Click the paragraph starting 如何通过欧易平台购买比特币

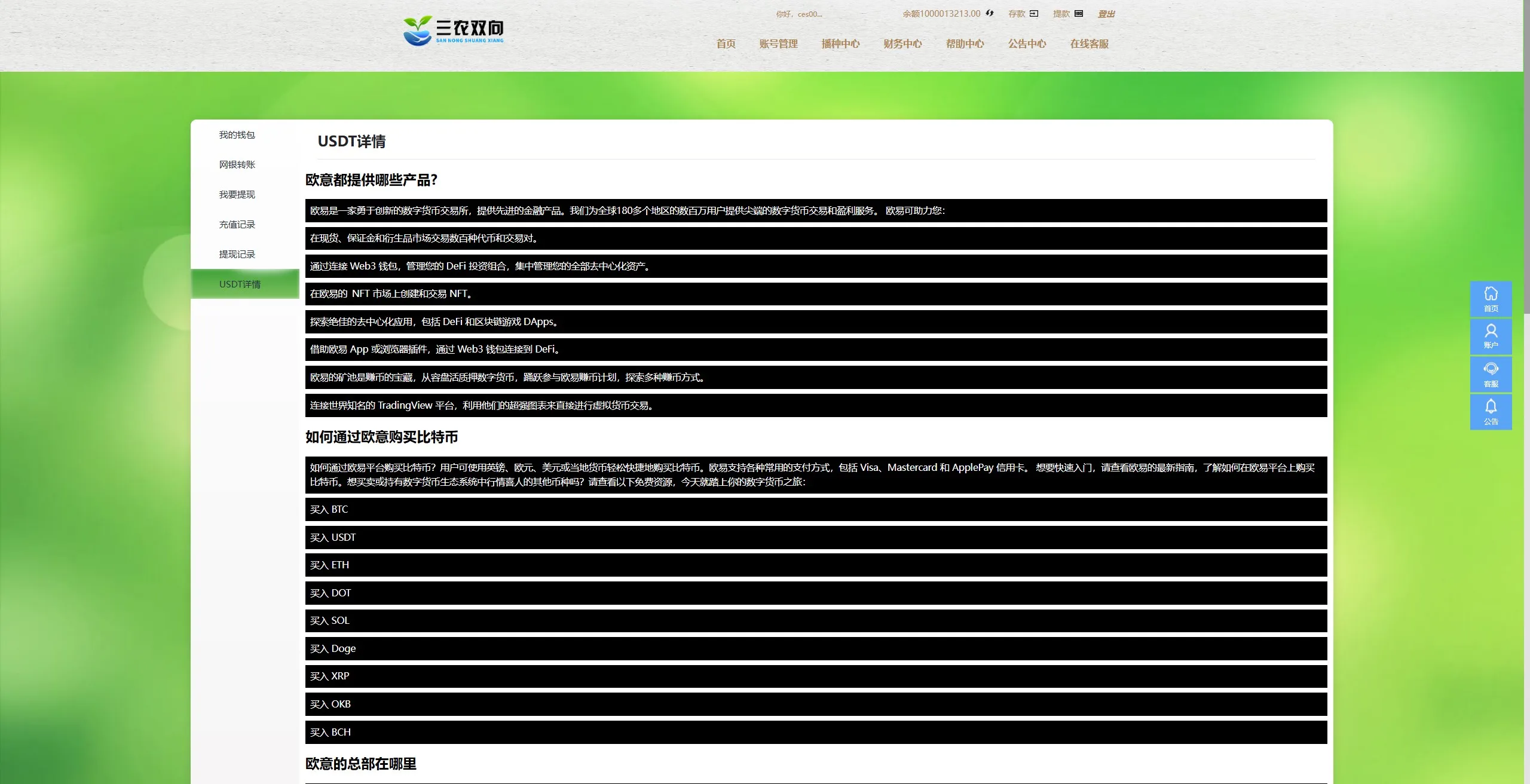(816, 474)
